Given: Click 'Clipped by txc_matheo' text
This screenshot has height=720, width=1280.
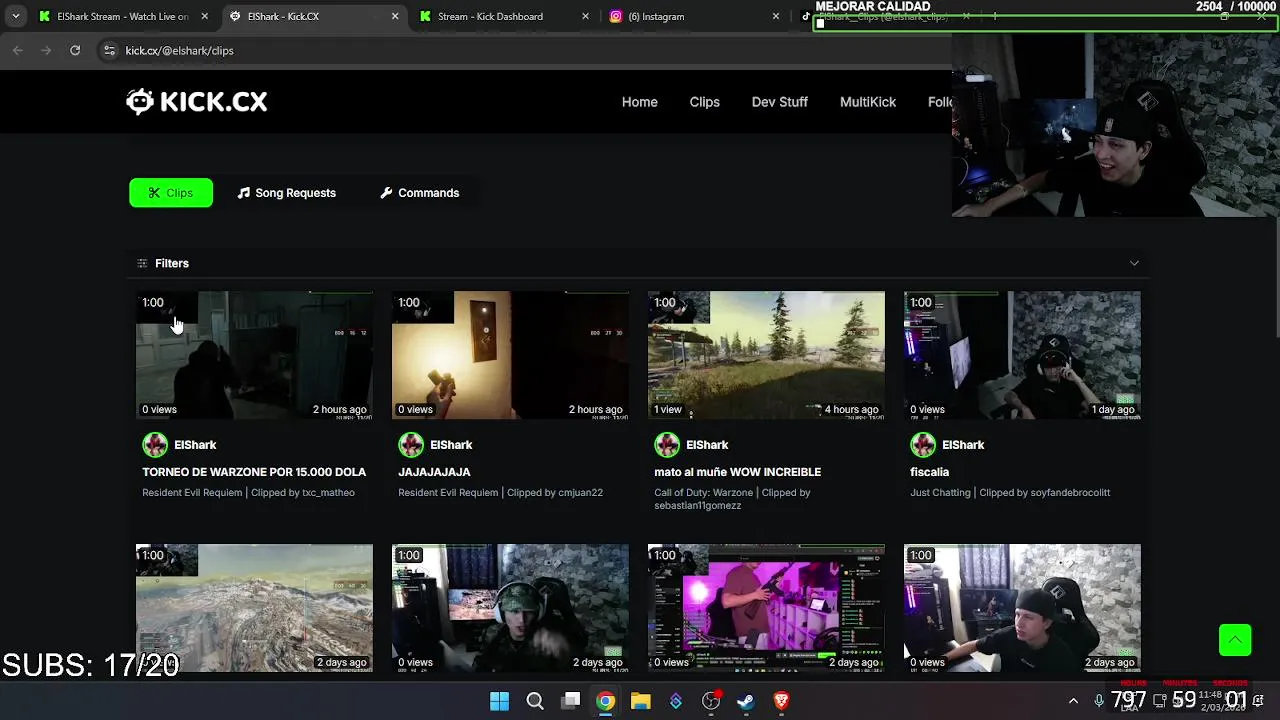Looking at the screenshot, I should 303,493.
